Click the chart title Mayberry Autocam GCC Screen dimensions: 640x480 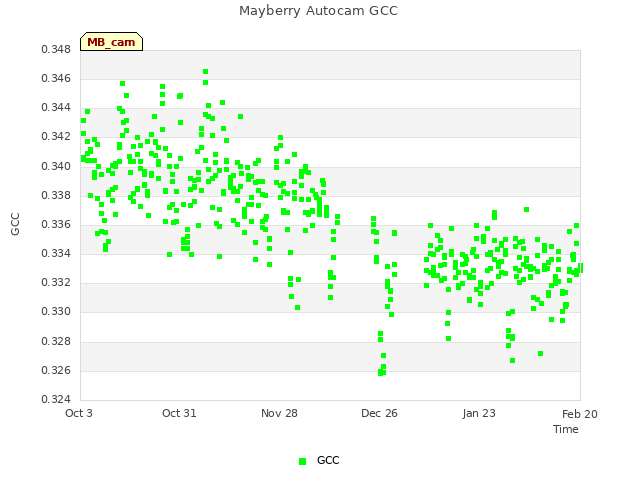(318, 11)
